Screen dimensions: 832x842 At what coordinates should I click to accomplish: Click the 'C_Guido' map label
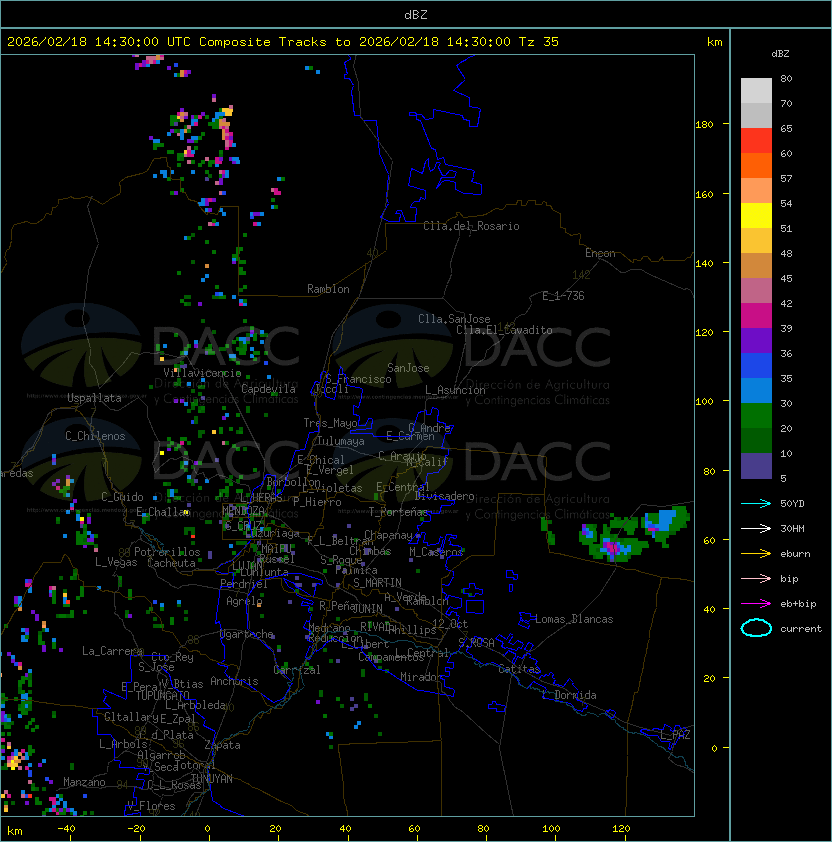122,497
